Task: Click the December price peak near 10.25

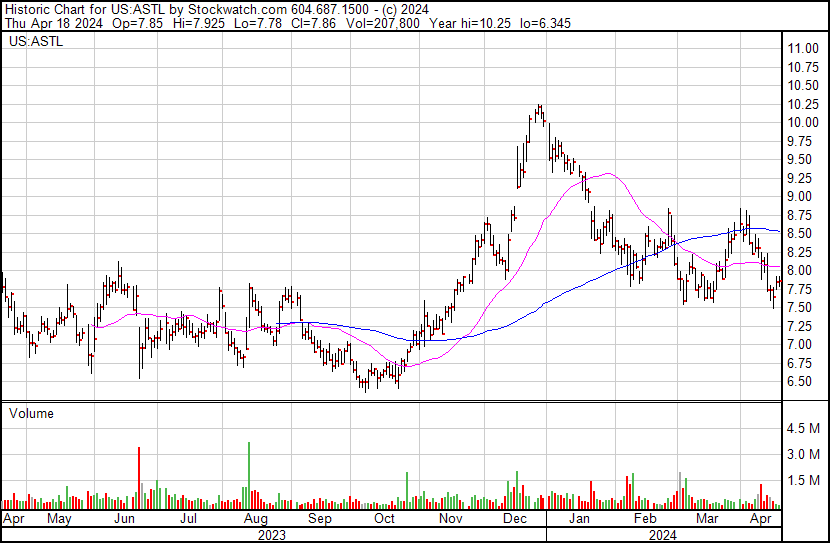Action: (539, 107)
